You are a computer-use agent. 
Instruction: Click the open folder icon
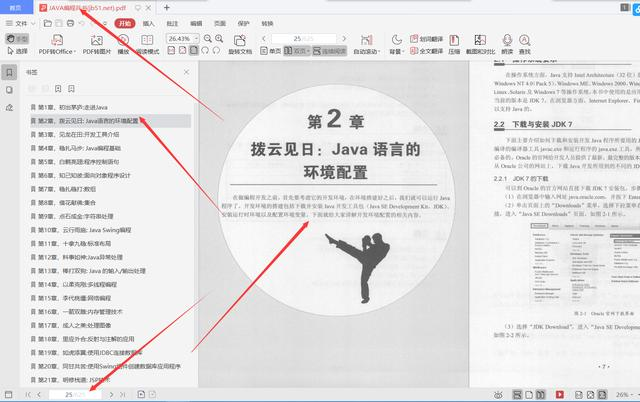[x=48, y=23]
